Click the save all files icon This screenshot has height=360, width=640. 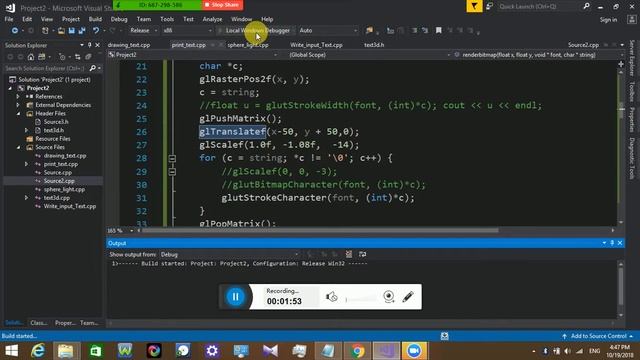pos(82,31)
